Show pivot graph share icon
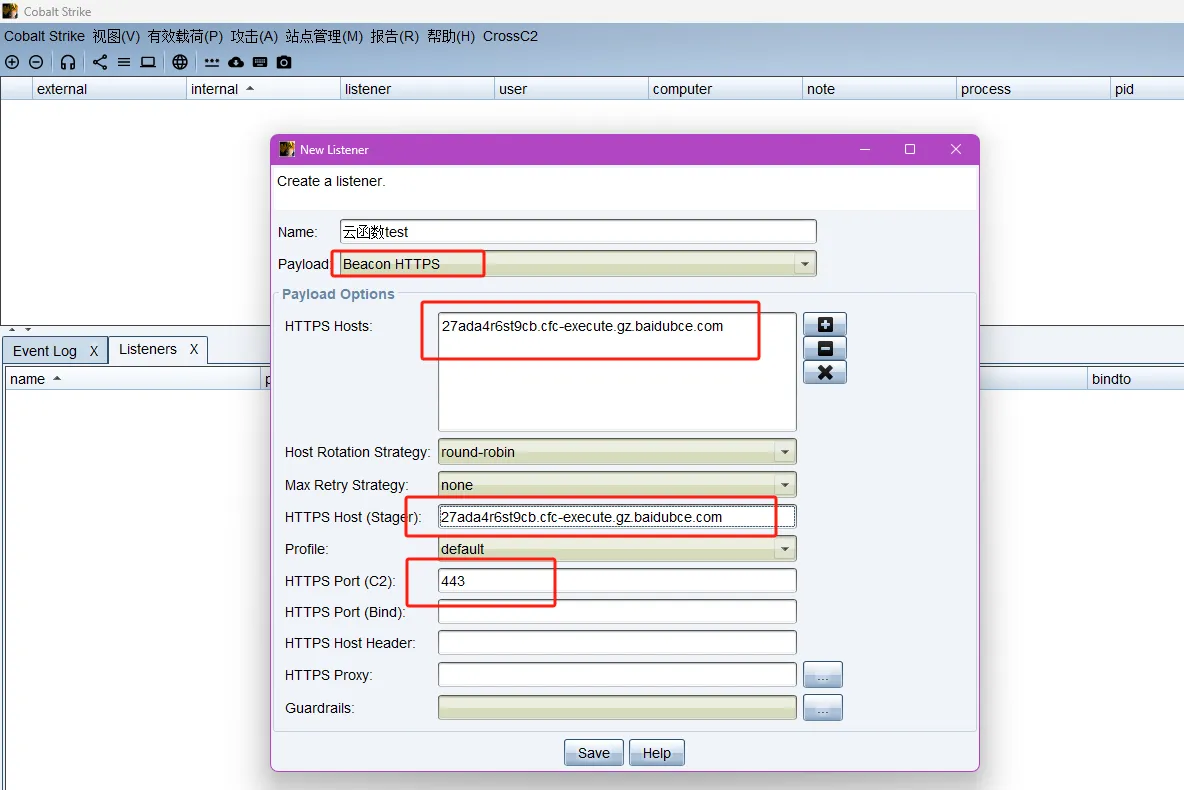 click(x=100, y=63)
